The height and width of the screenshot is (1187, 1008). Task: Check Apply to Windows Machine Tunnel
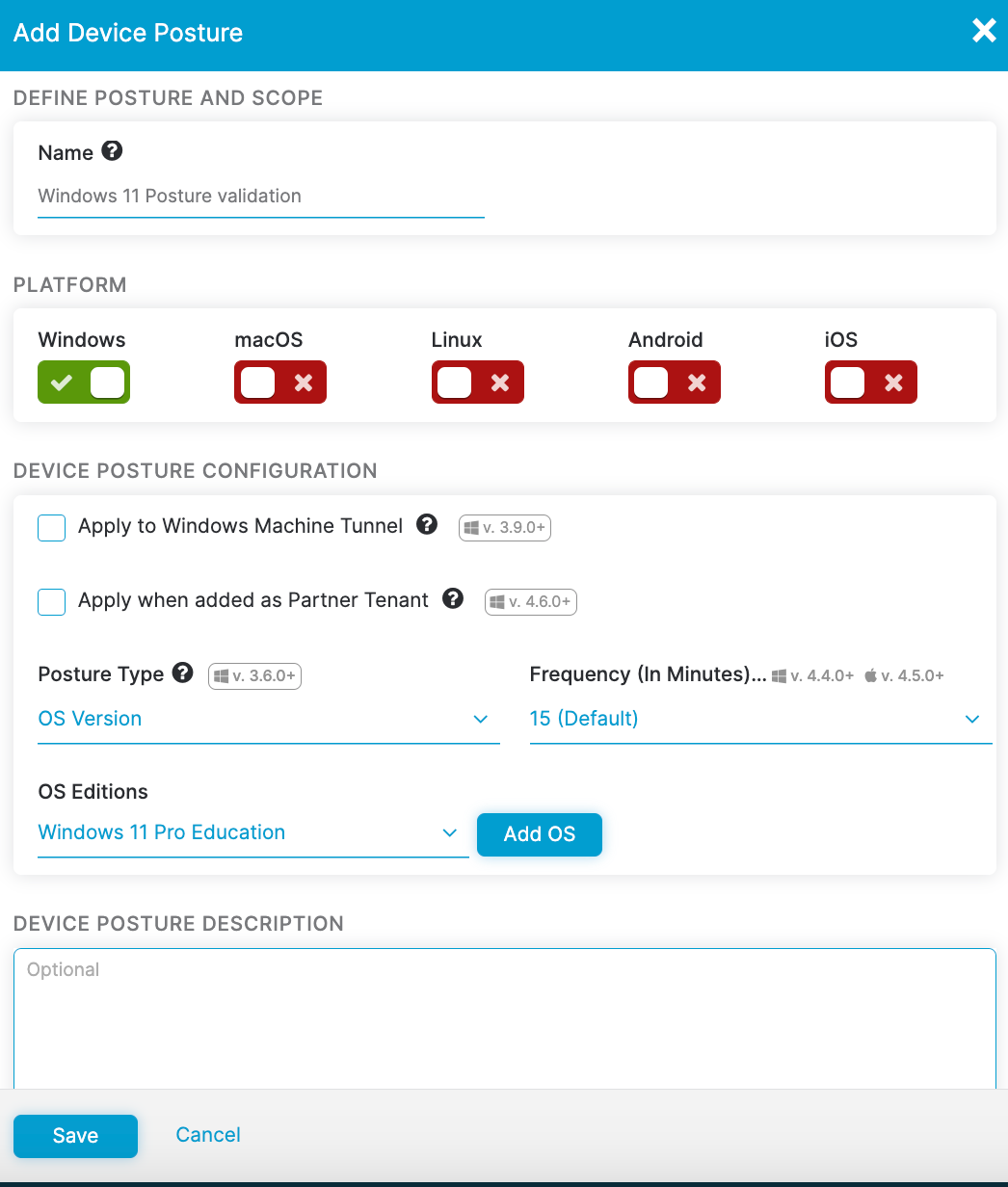coord(51,528)
